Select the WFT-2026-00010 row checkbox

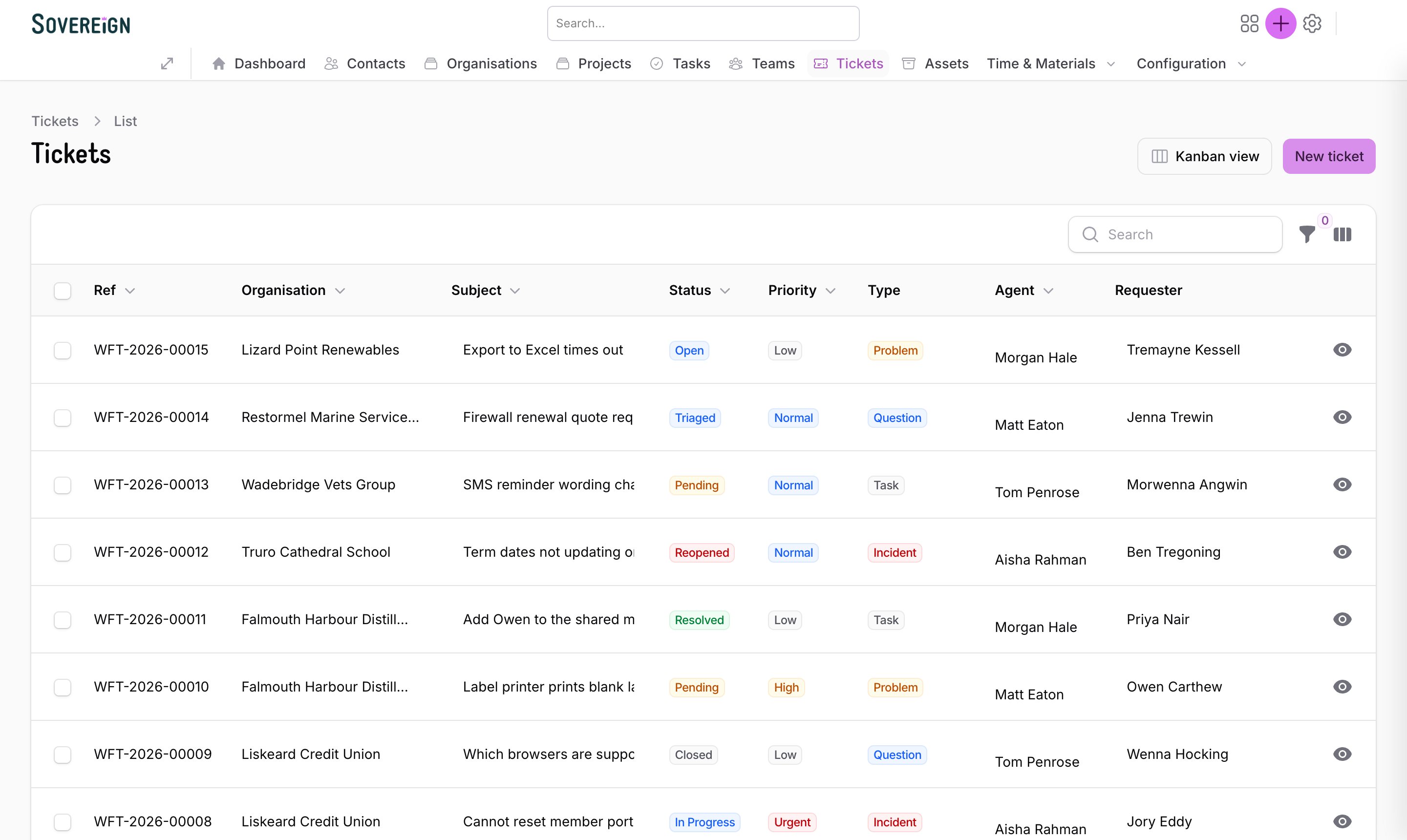click(62, 687)
